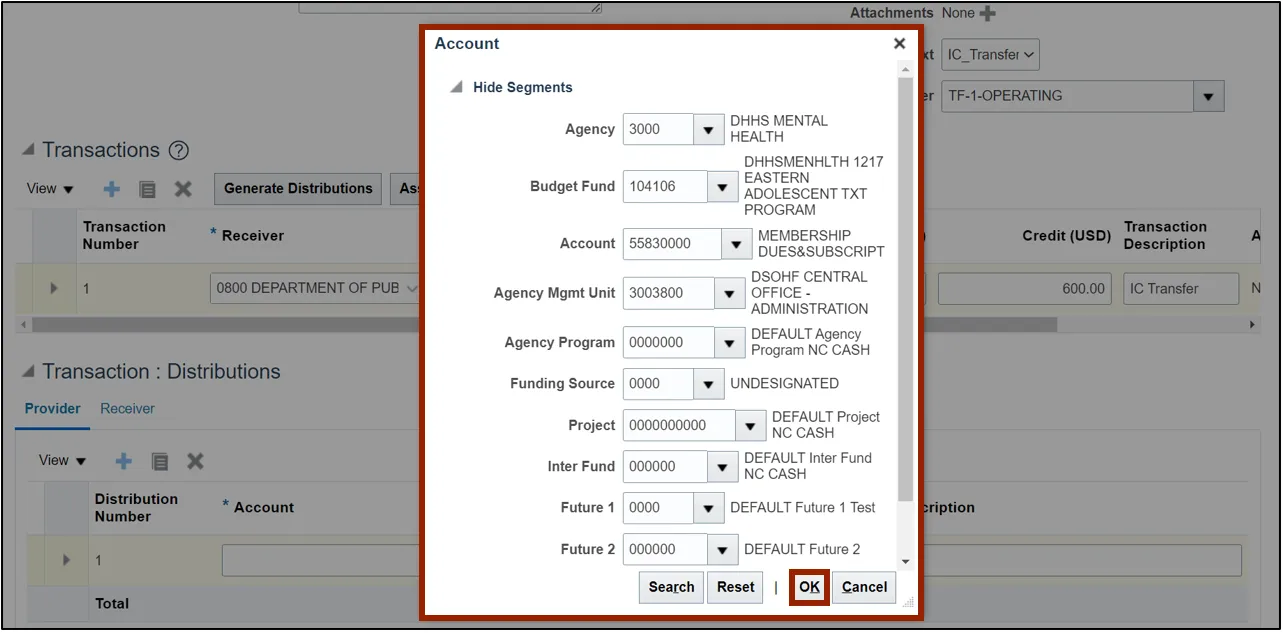Click the Account dialog vertical scrollbar
Image resolution: width=1283 pixels, height=633 pixels.
[905, 288]
